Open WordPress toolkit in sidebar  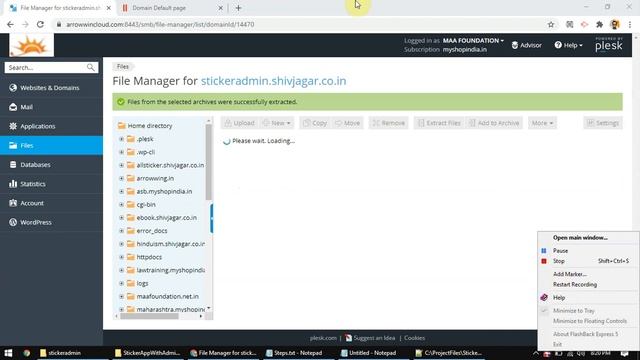coord(51,222)
